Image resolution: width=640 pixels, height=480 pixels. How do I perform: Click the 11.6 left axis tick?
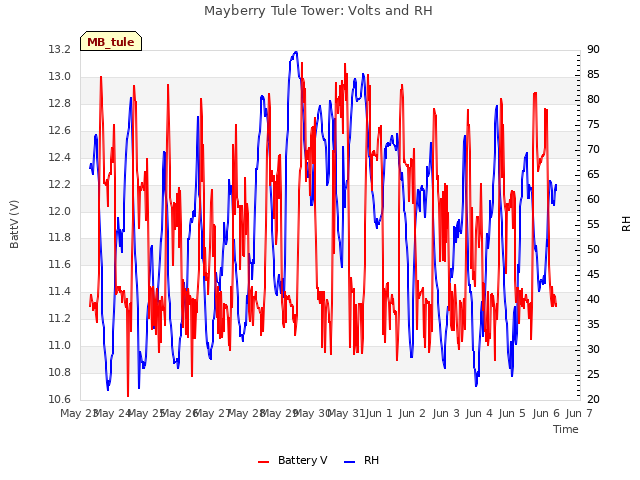tap(60, 264)
